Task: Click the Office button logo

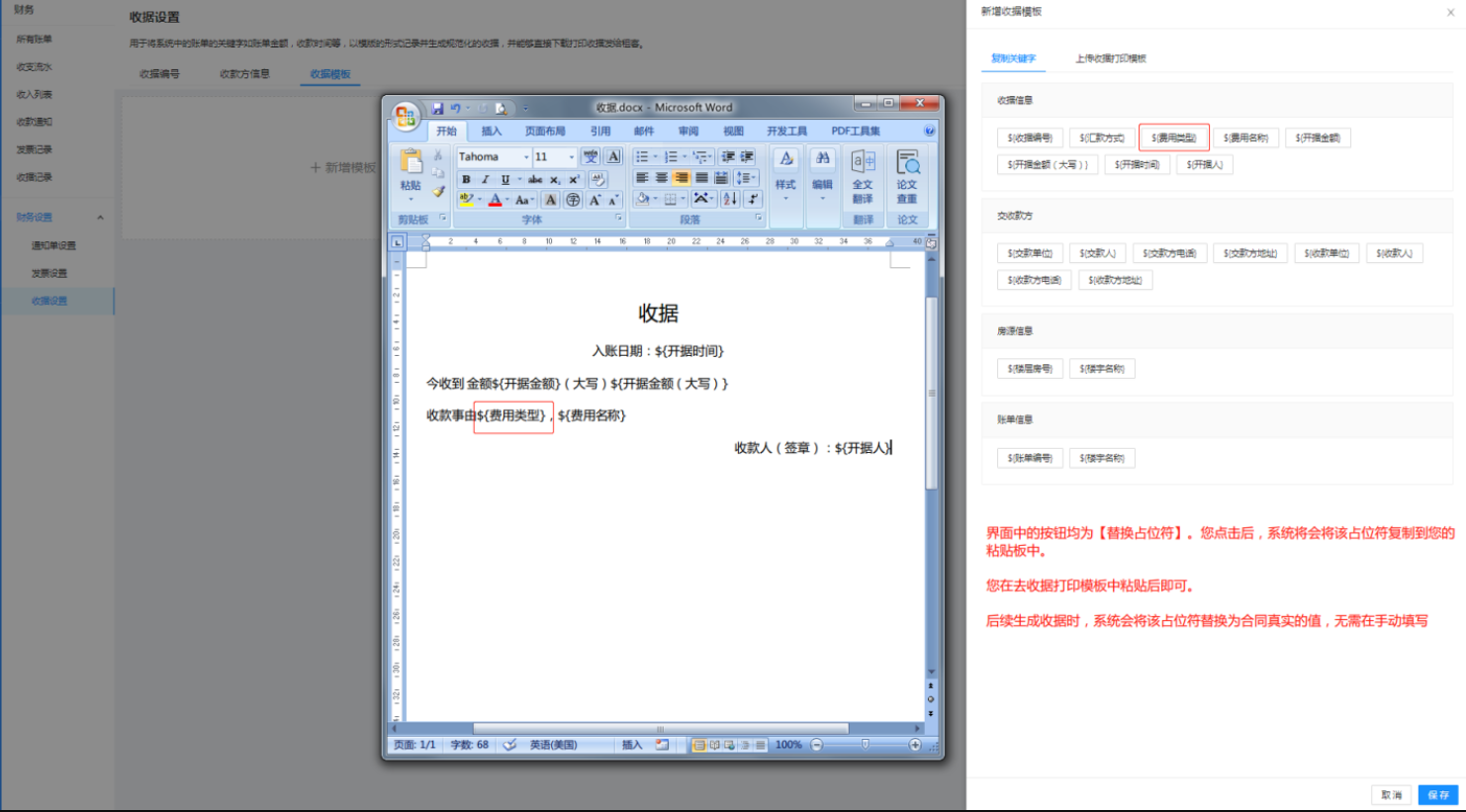Action: (406, 117)
